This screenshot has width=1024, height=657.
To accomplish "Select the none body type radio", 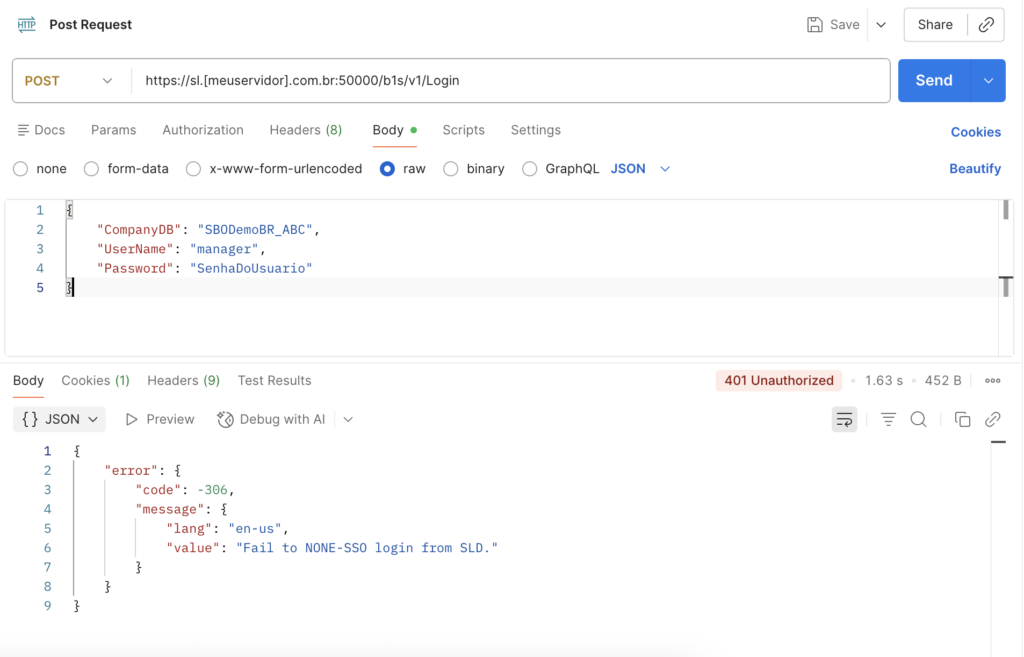I will (x=21, y=169).
